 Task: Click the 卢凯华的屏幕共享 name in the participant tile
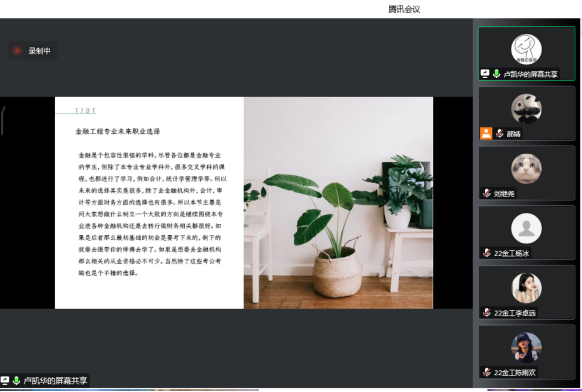click(530, 74)
